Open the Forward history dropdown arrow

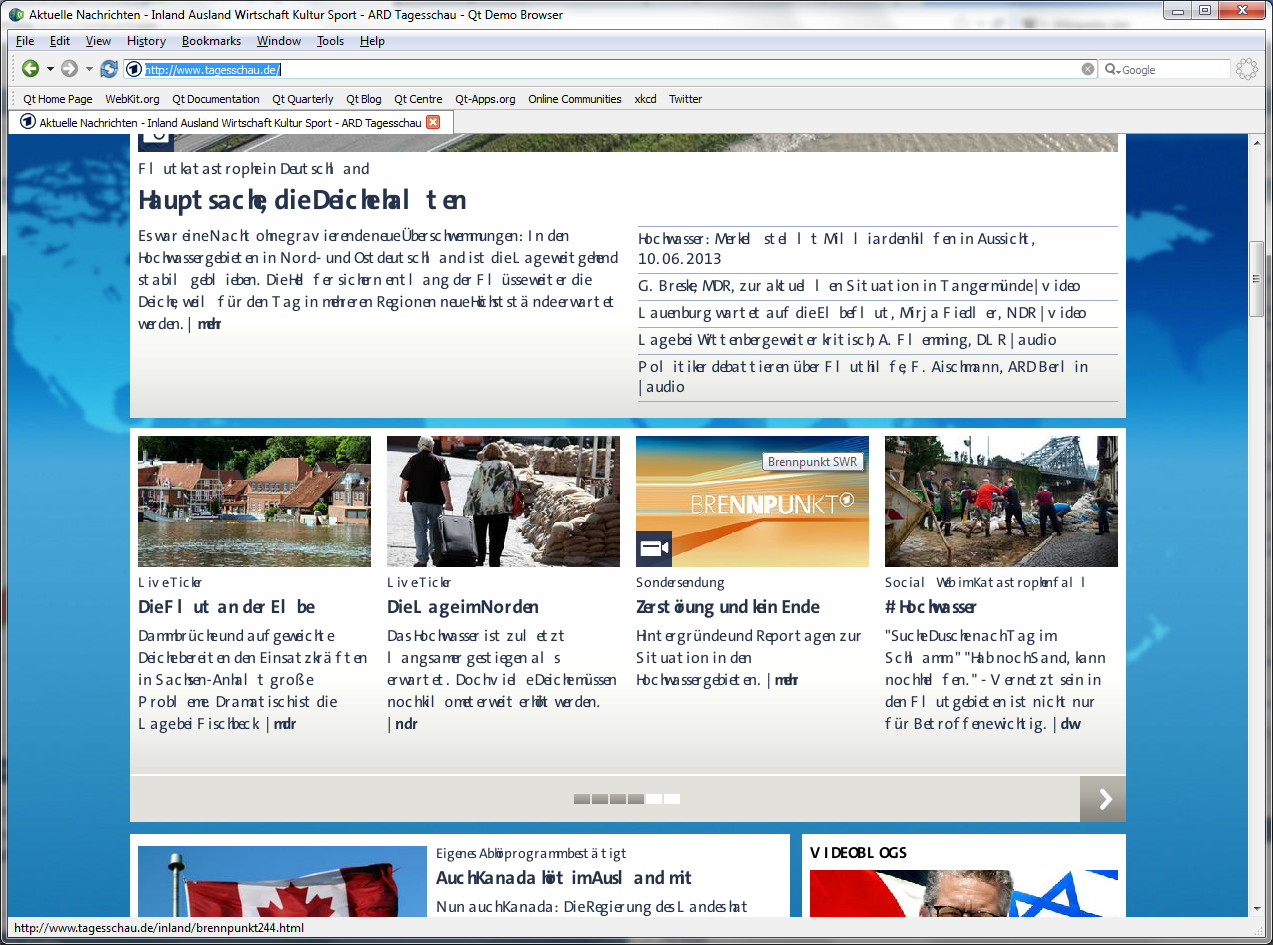tap(88, 69)
